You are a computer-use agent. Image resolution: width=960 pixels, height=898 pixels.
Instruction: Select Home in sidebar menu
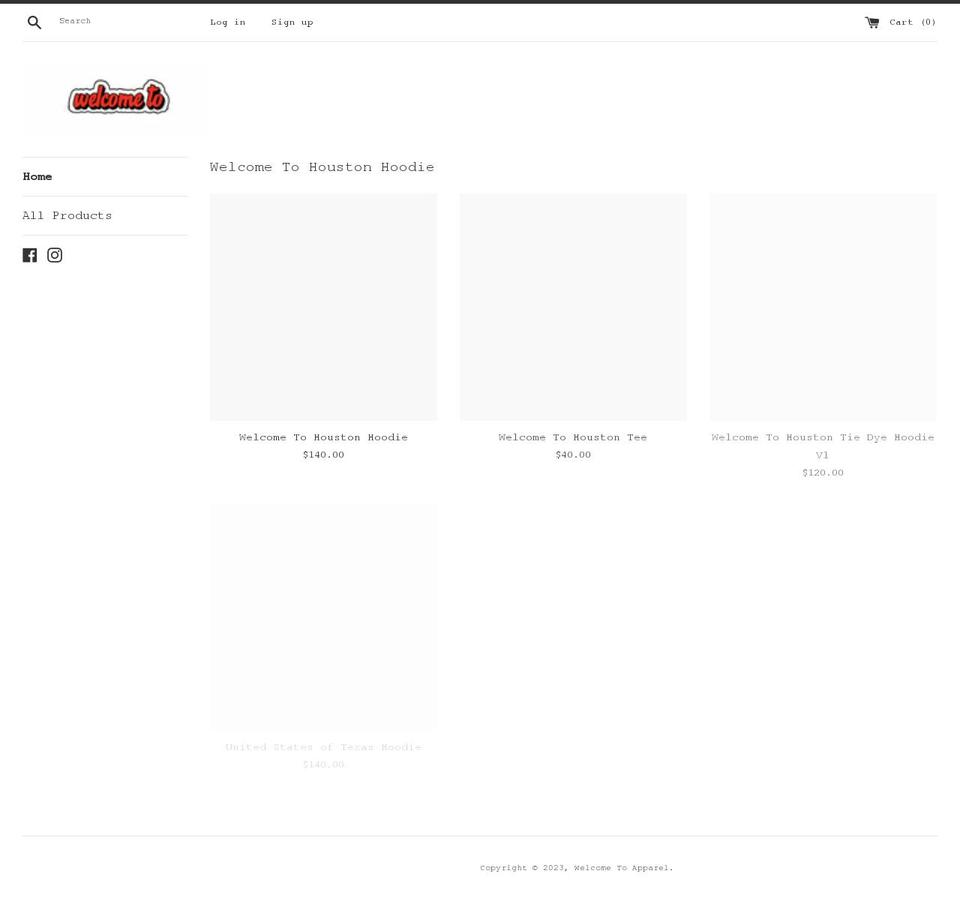37,176
